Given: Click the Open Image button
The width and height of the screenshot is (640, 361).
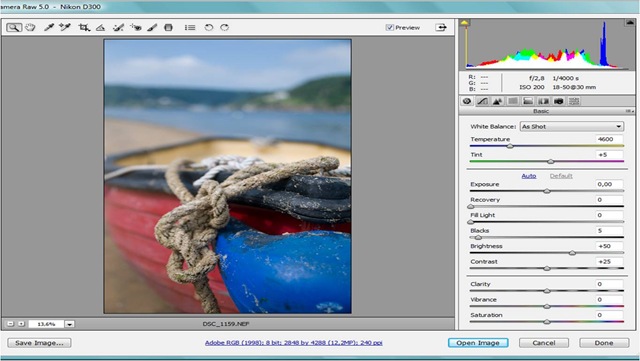Looking at the screenshot, I should pyautogui.click(x=478, y=343).
